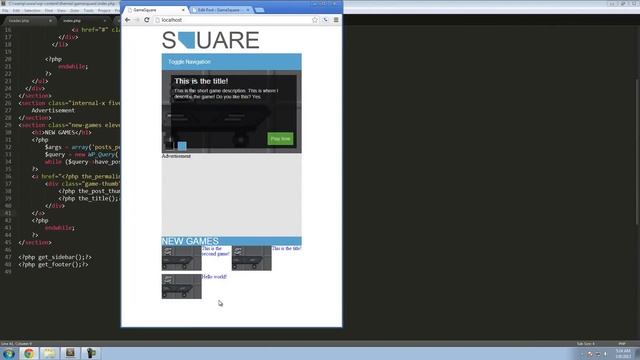Close the Edit Post - GameSquare tab
640x360 pixels.
[x=247, y=10]
